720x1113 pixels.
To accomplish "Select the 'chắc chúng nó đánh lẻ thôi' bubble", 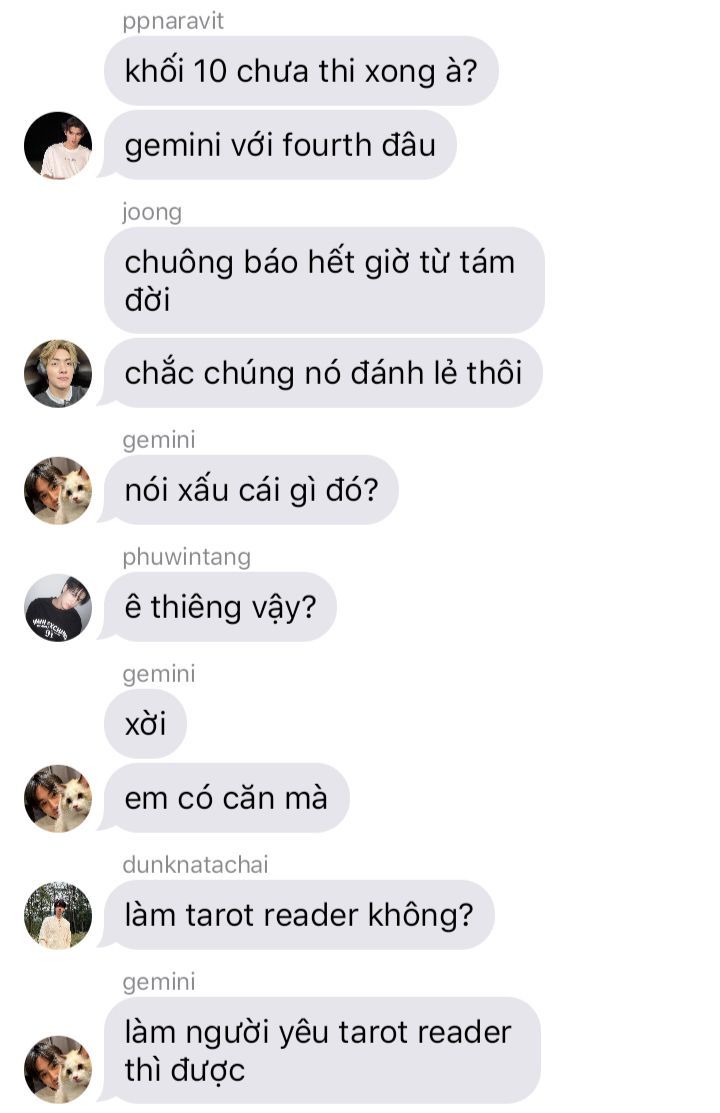I will point(323,373).
